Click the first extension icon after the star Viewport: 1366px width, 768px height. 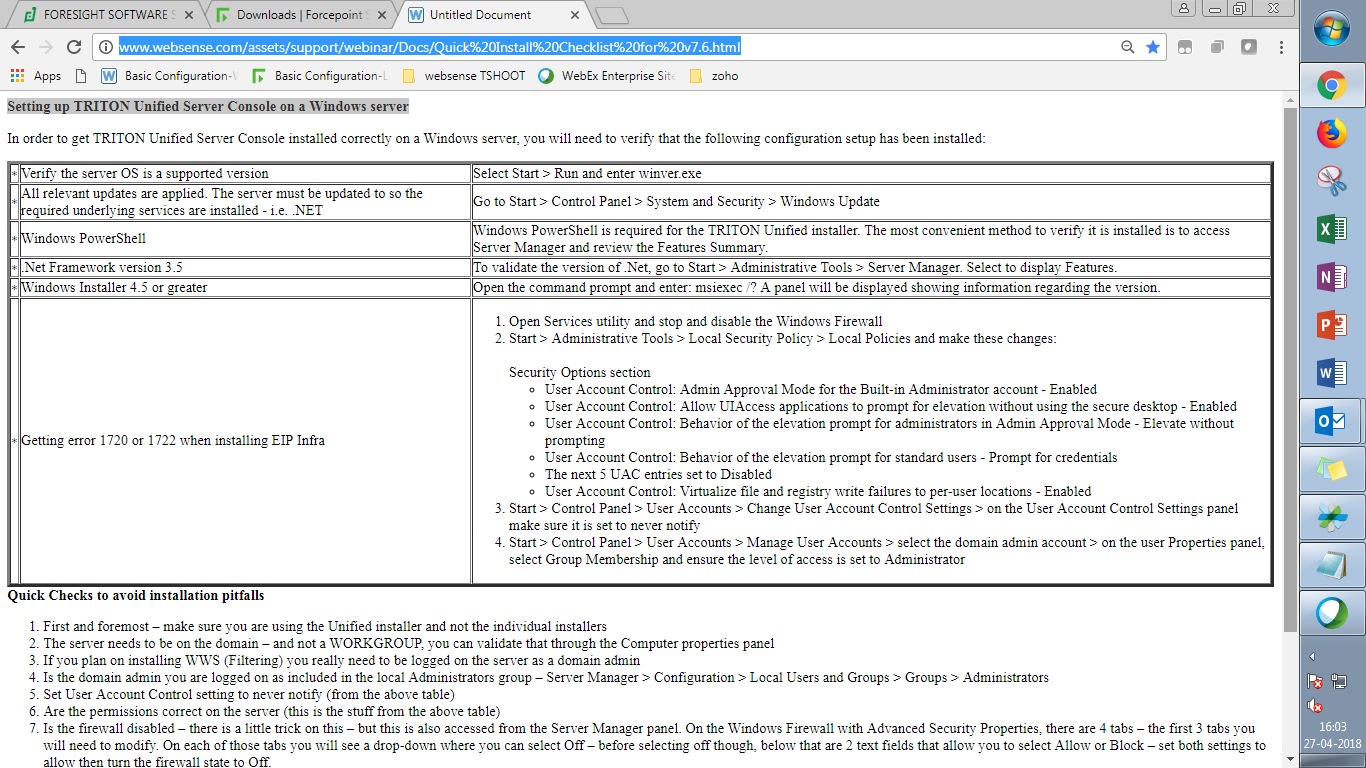[x=1185, y=47]
